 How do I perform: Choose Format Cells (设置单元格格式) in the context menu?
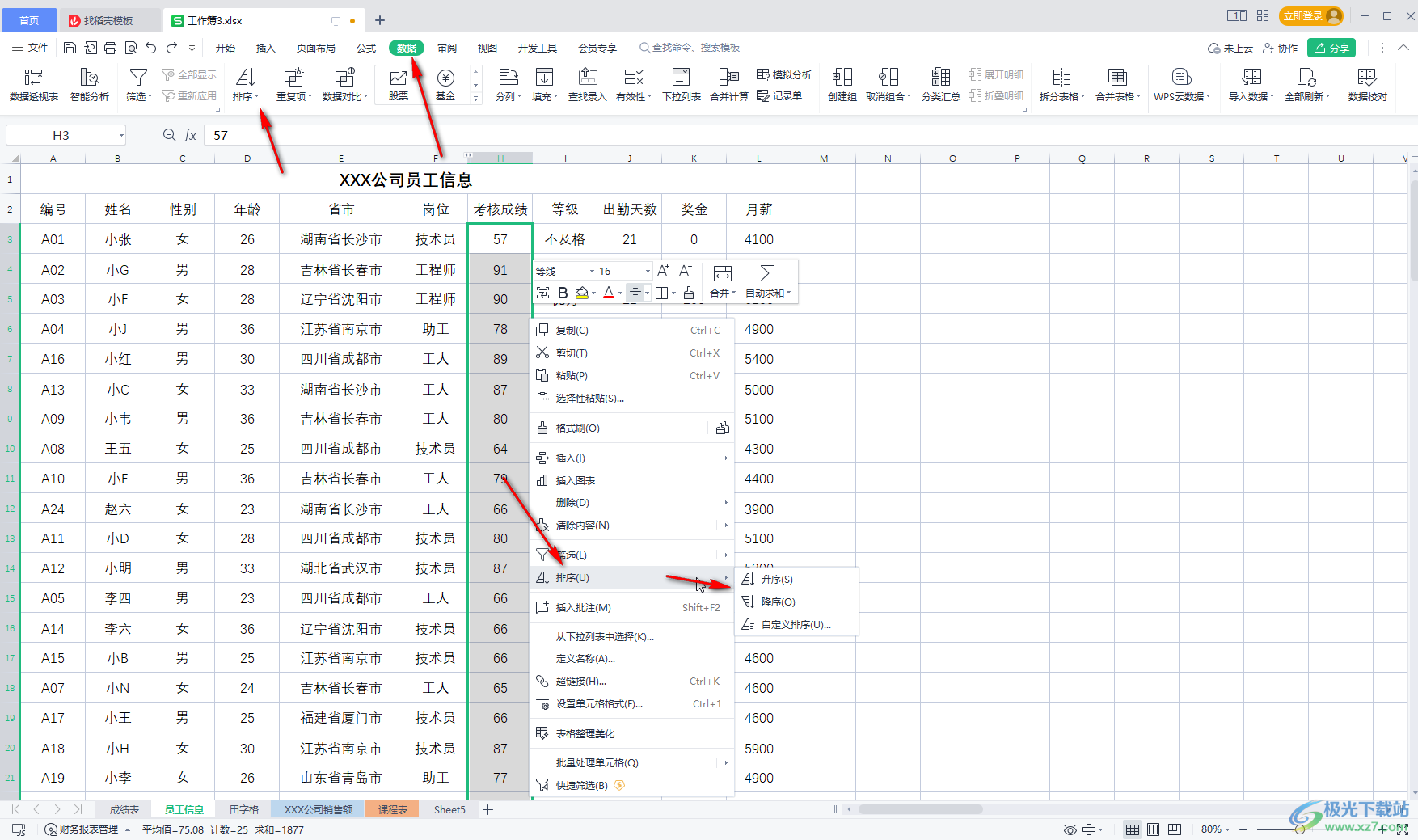click(x=631, y=703)
